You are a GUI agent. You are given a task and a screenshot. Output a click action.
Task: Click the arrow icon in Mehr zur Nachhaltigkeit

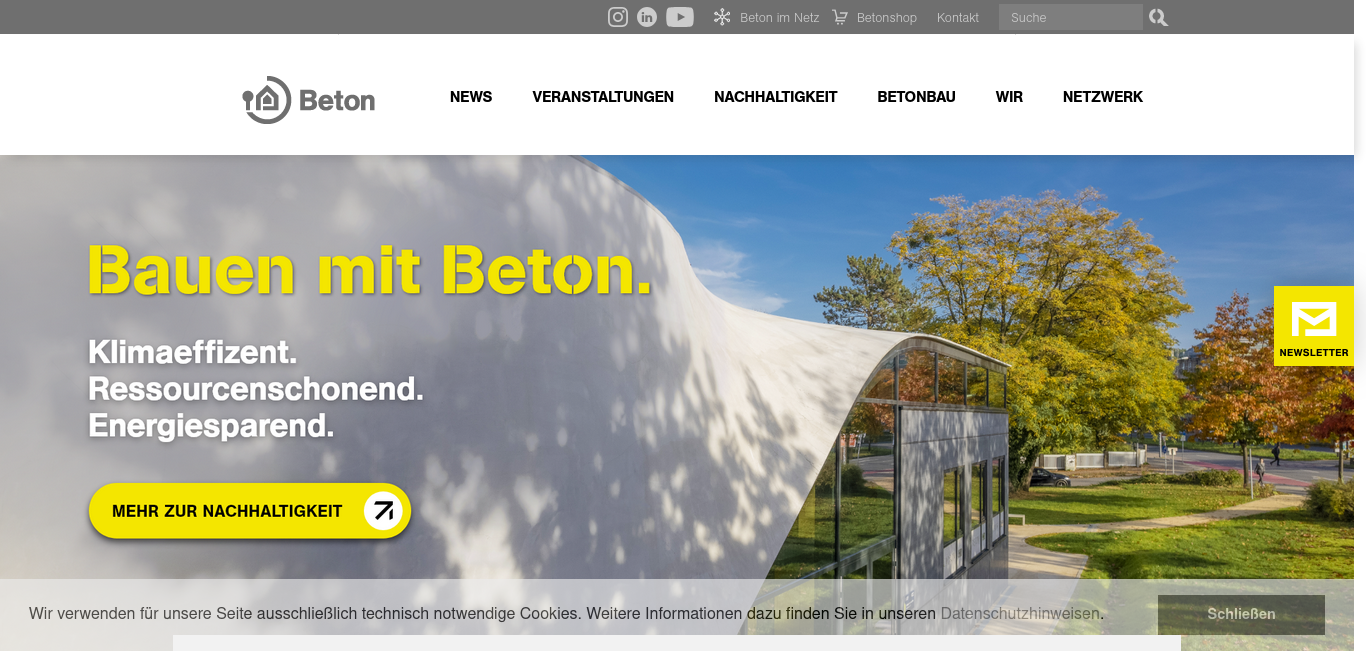point(382,511)
